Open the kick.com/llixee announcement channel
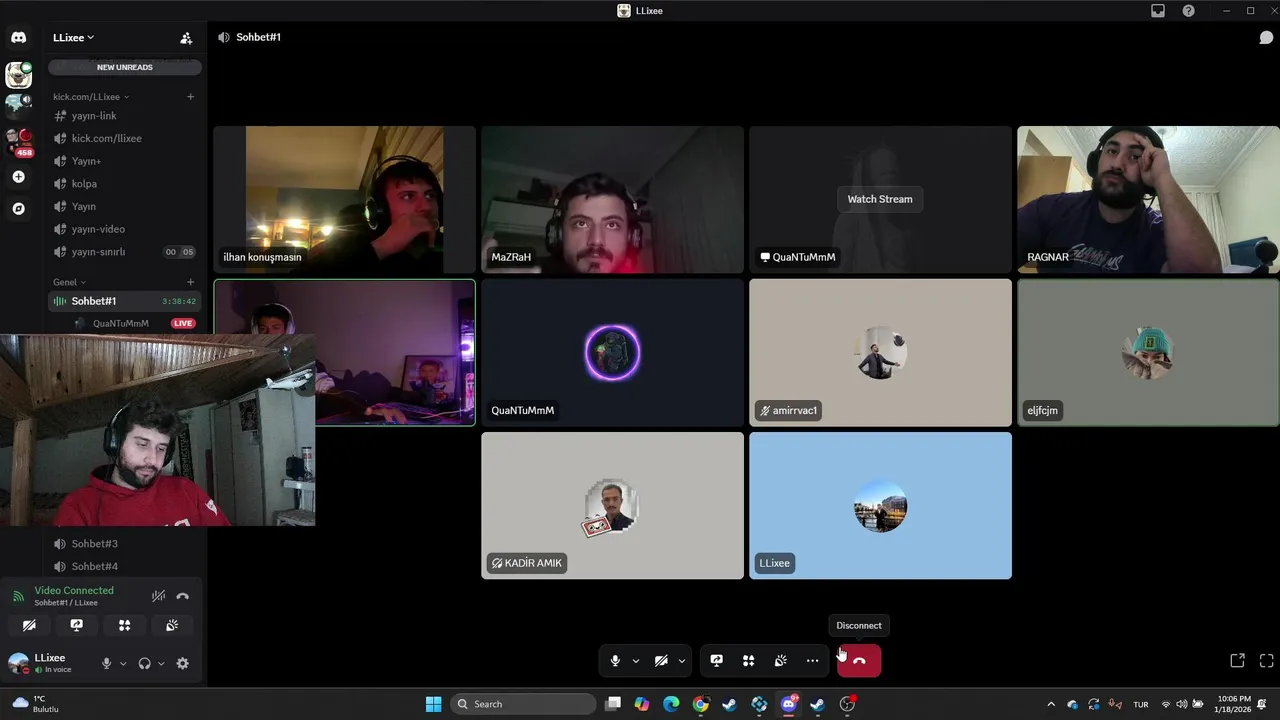1280x720 pixels. click(125, 138)
